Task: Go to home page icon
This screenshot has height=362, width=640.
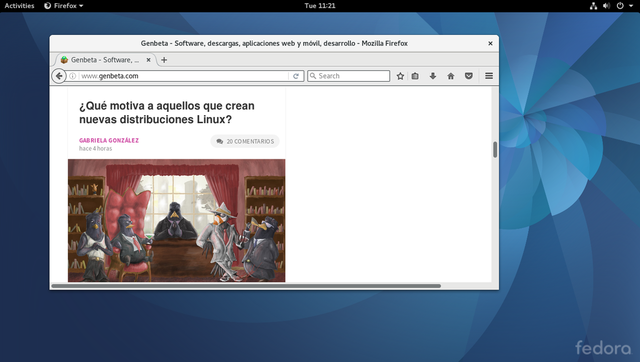Action: pyautogui.click(x=451, y=76)
